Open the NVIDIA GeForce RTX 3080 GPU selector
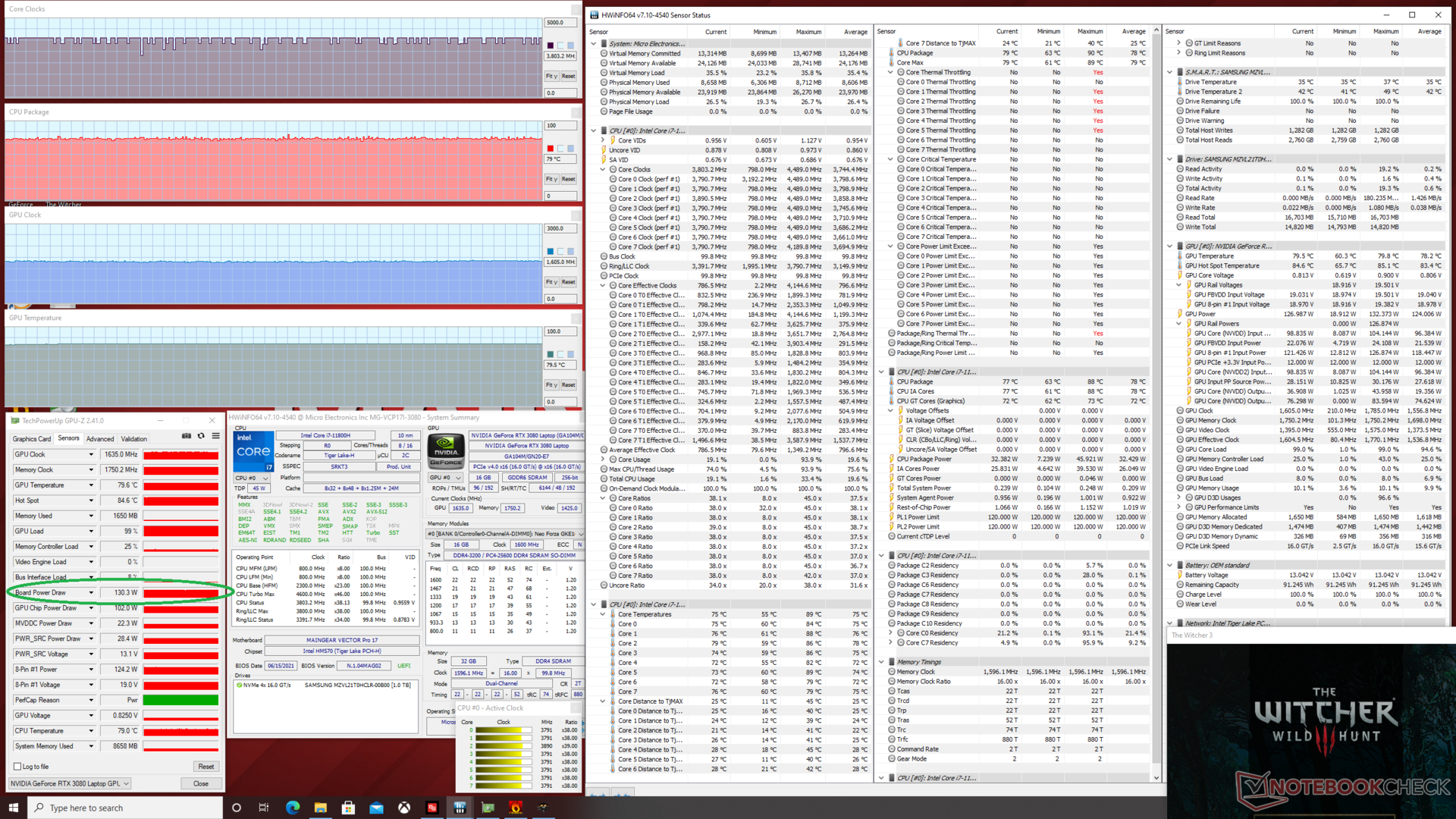Screen dimensions: 1456x819 pos(70,783)
